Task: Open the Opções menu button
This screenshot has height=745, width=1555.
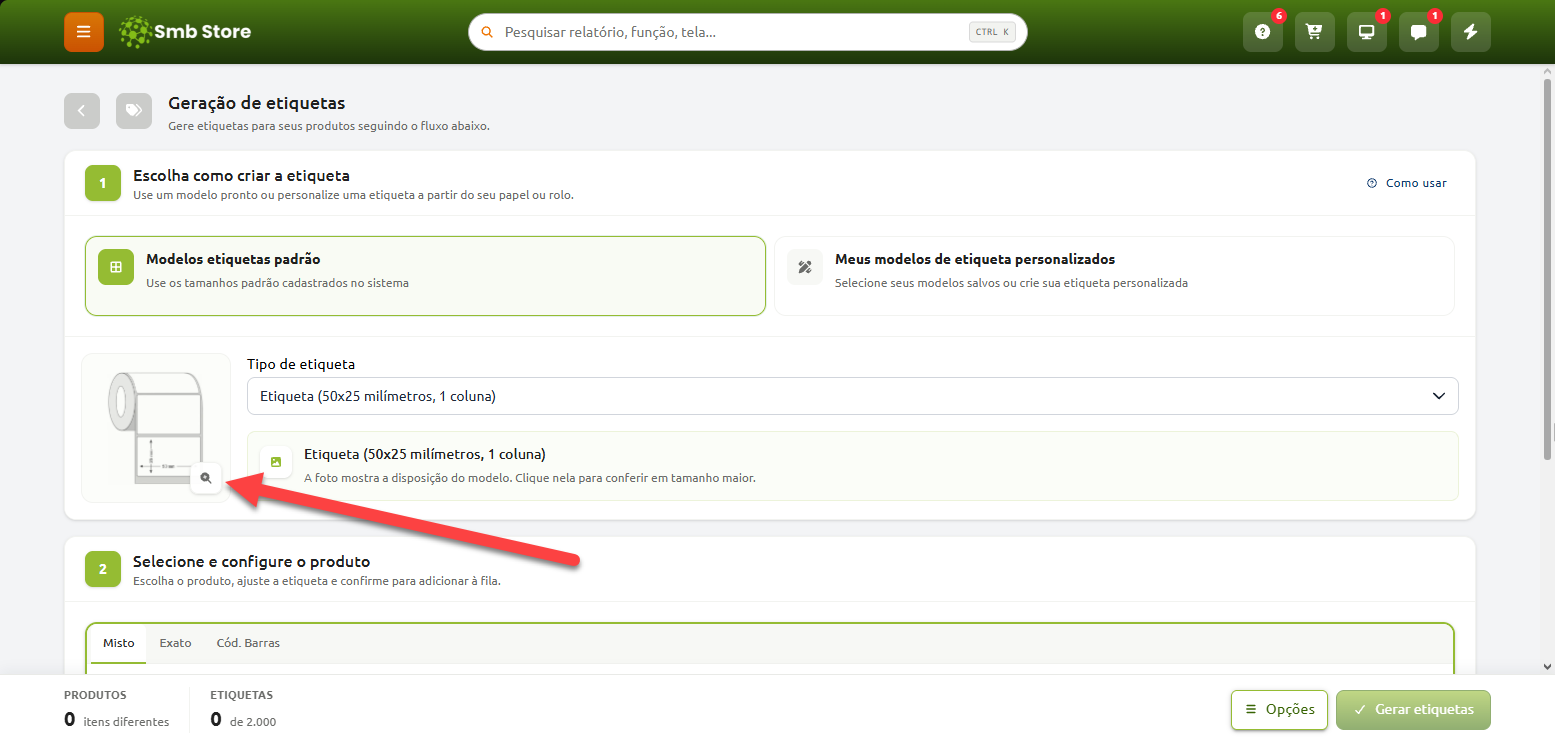Action: point(1280,709)
